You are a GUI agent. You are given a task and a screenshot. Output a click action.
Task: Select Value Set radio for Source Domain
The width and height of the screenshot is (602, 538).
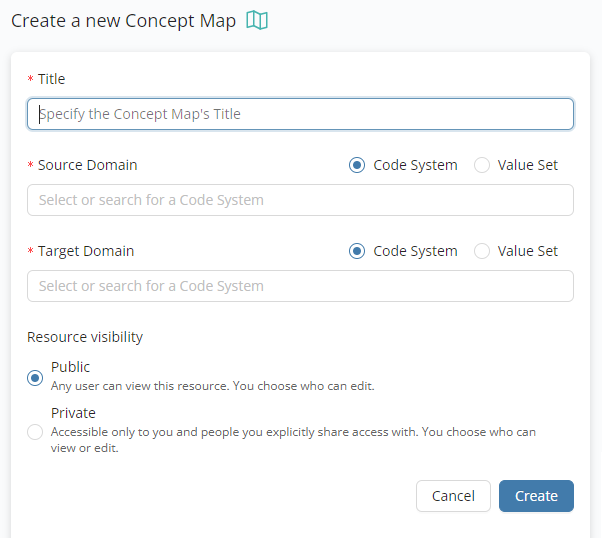(482, 165)
